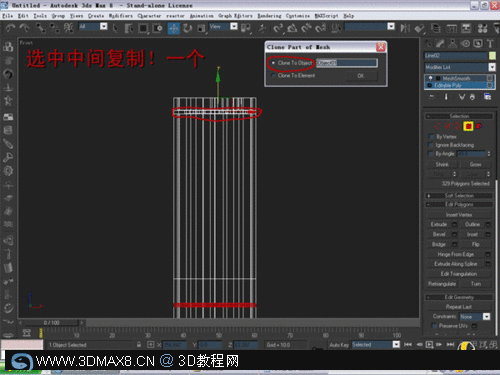Collapse the Edit Geometry rollout

point(459,297)
